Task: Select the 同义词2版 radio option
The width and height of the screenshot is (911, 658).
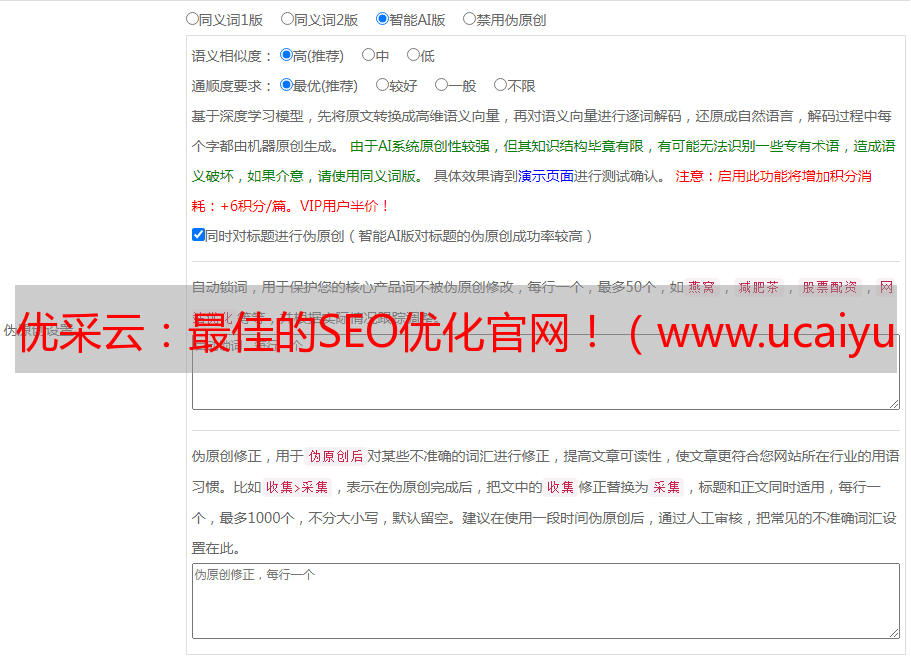Action: click(287, 19)
